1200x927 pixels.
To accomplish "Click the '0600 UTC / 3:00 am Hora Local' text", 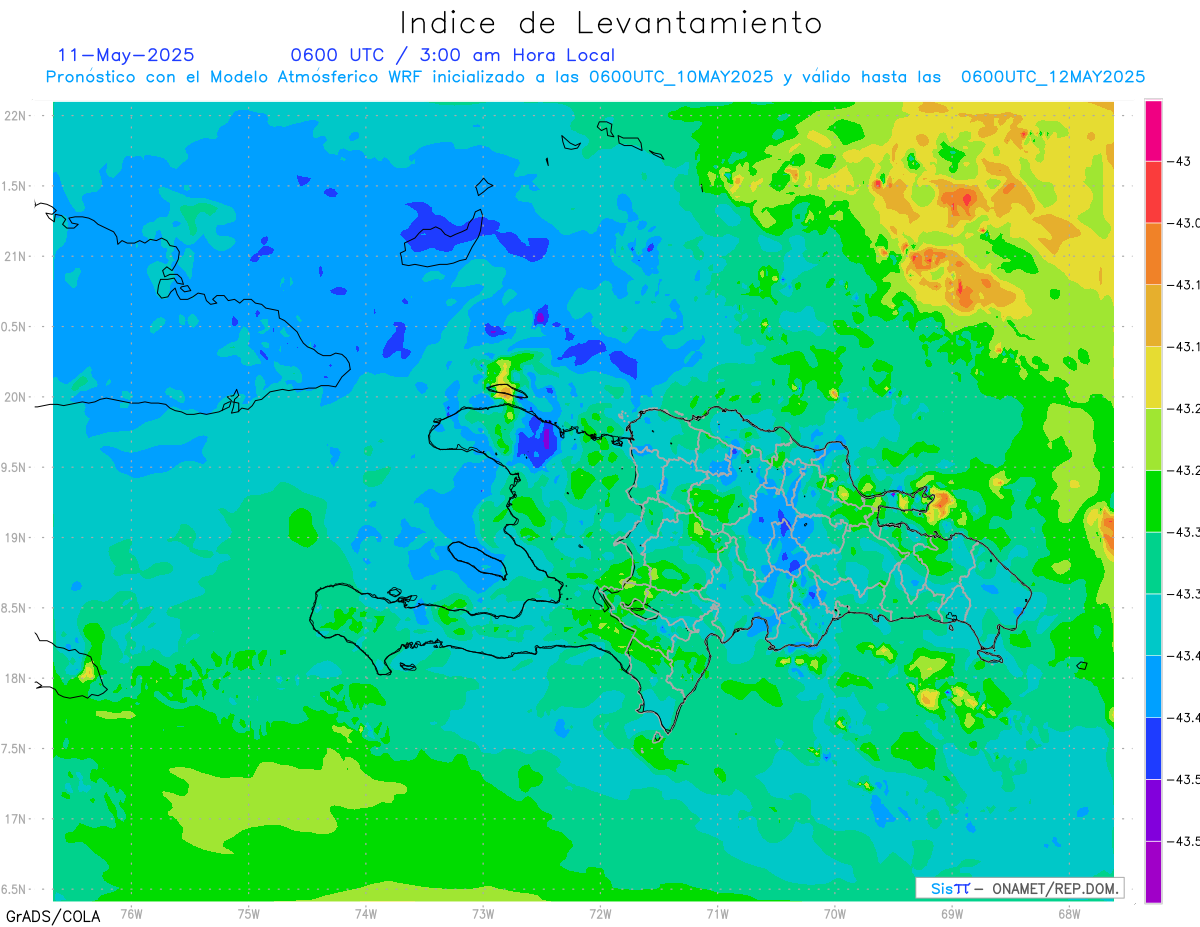I will click(453, 55).
